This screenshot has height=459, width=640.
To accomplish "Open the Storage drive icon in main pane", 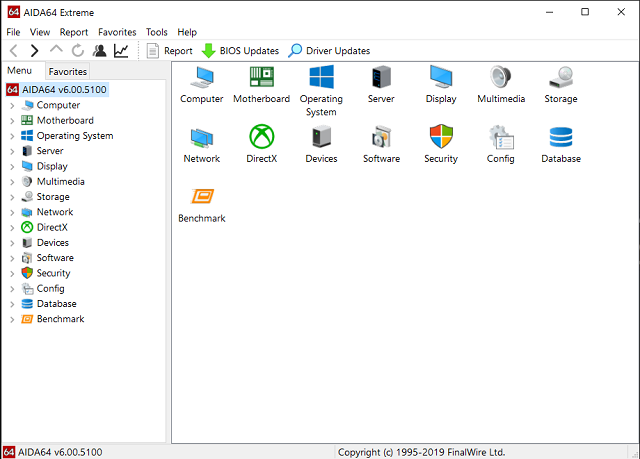I will click(561, 77).
